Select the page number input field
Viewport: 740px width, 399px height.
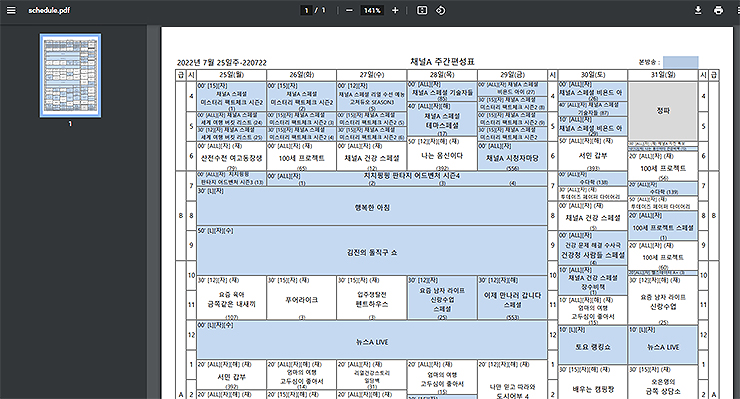(307, 10)
